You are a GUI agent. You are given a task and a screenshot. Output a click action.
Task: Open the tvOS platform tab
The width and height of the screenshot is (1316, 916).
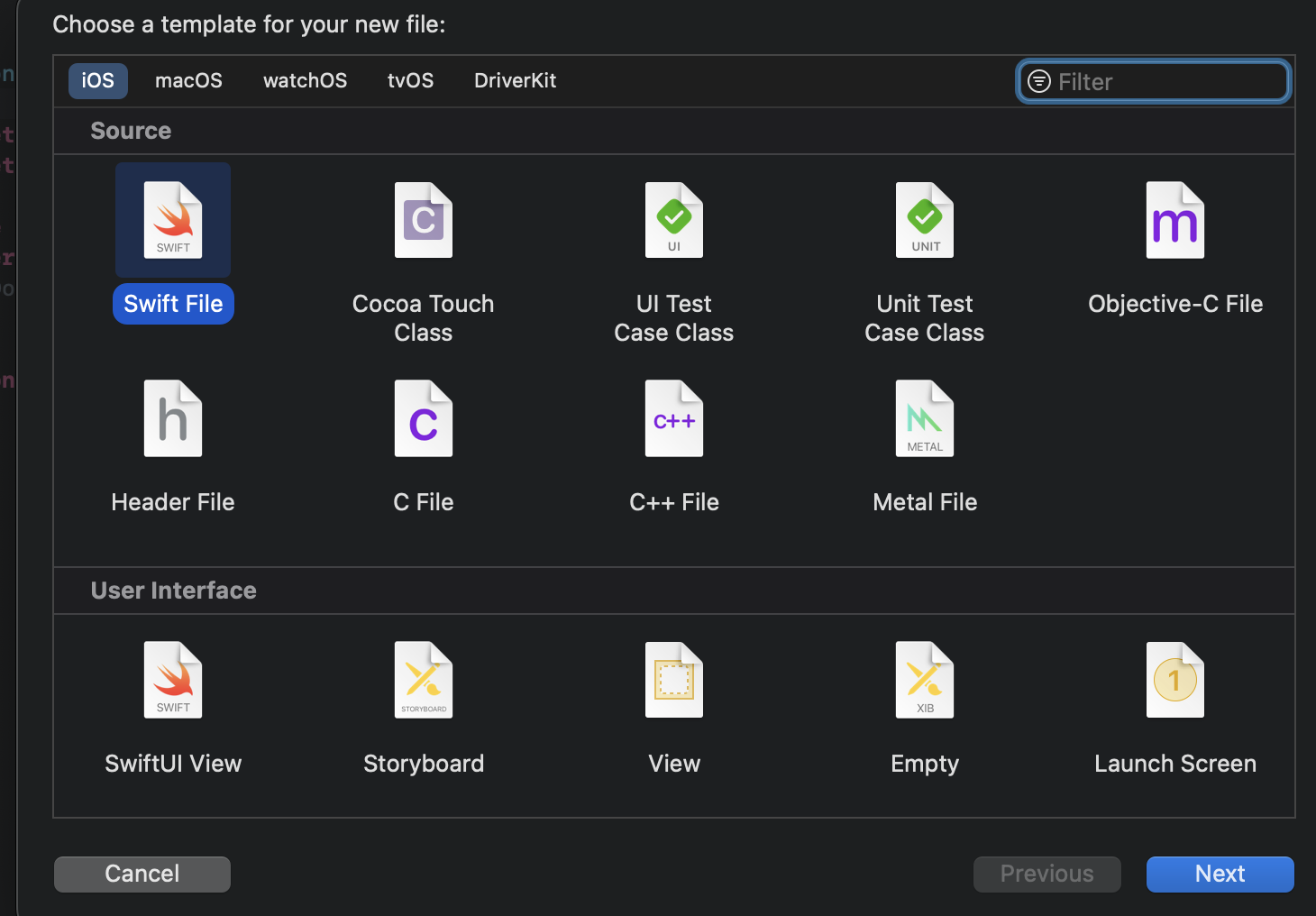click(411, 80)
